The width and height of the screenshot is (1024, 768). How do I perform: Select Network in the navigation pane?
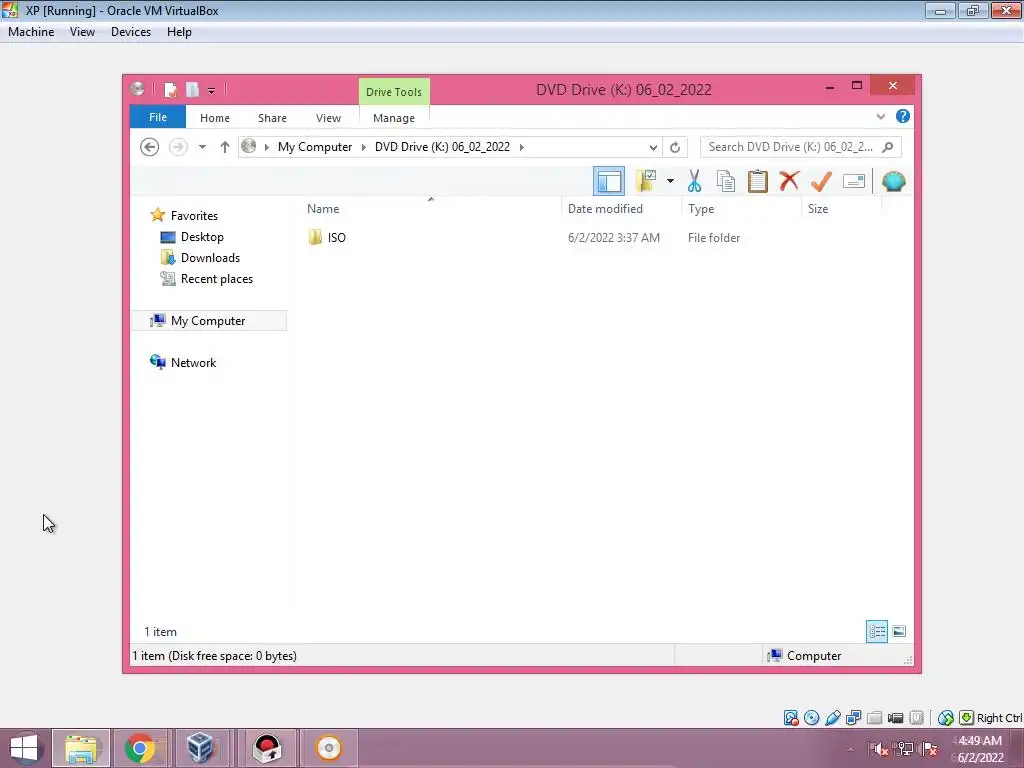click(x=193, y=362)
